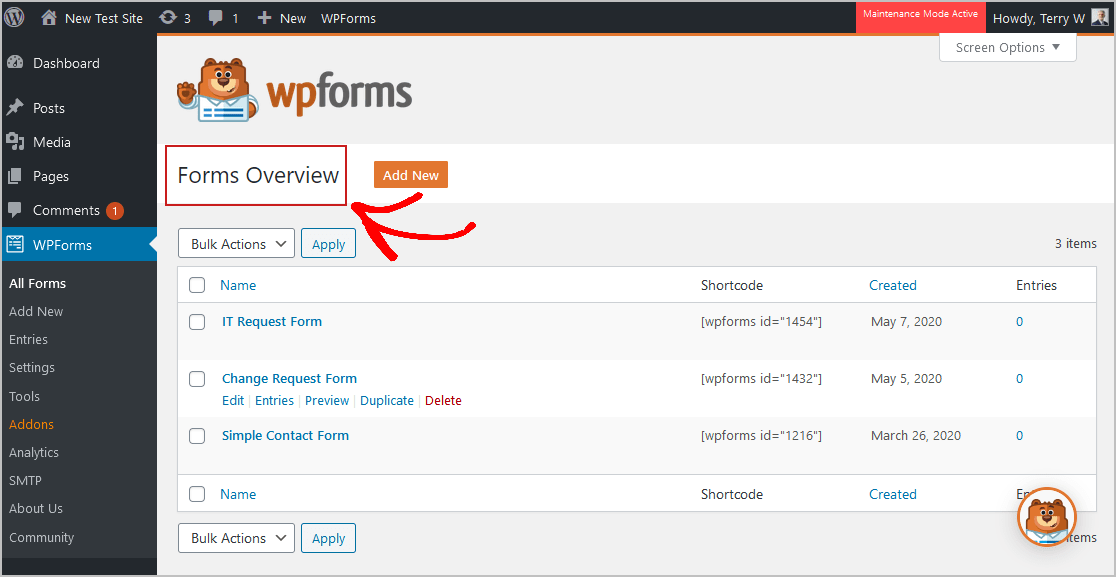
Task: Open Addons in WPForms submenu
Action: [x=31, y=424]
